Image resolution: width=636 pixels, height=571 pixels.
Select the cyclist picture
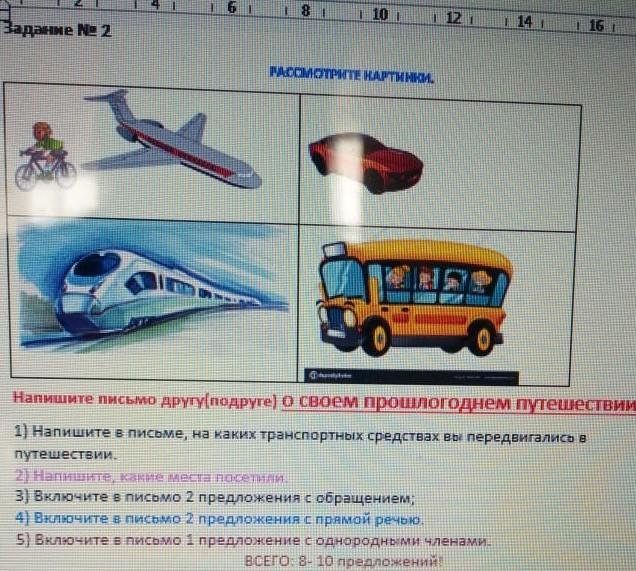click(x=45, y=157)
